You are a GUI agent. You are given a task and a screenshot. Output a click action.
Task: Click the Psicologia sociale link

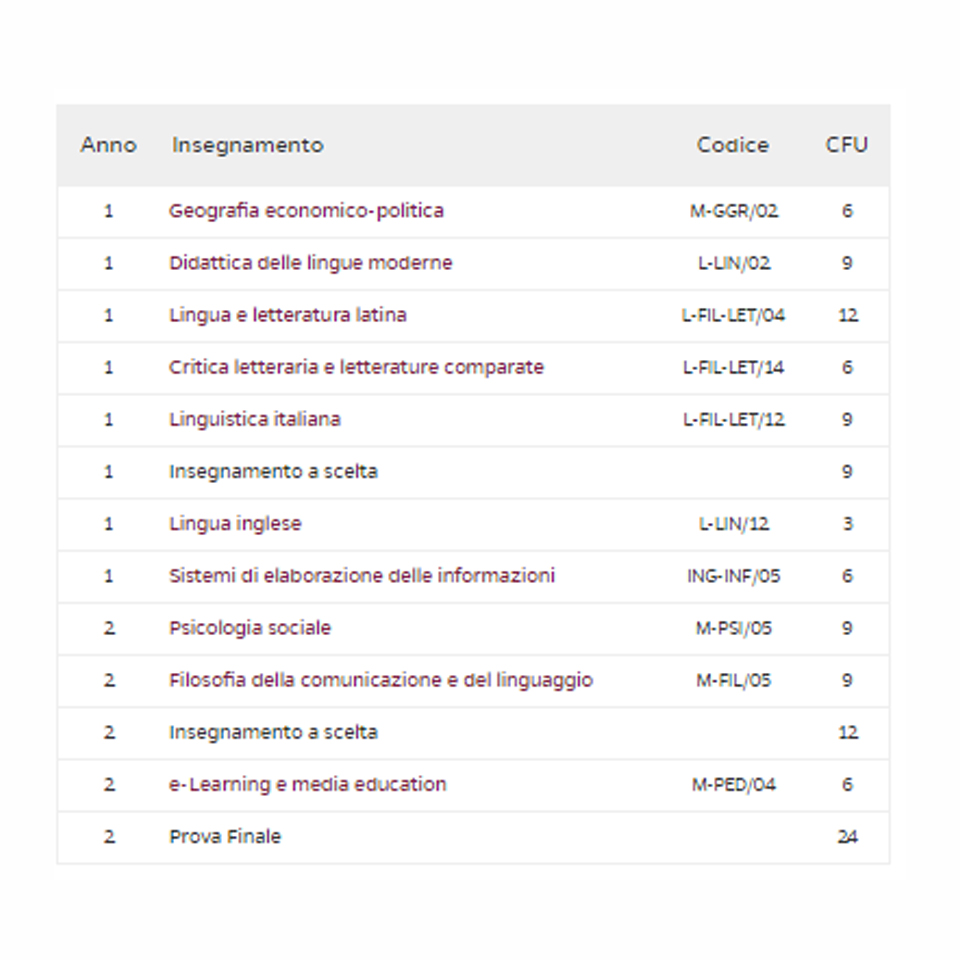point(250,628)
